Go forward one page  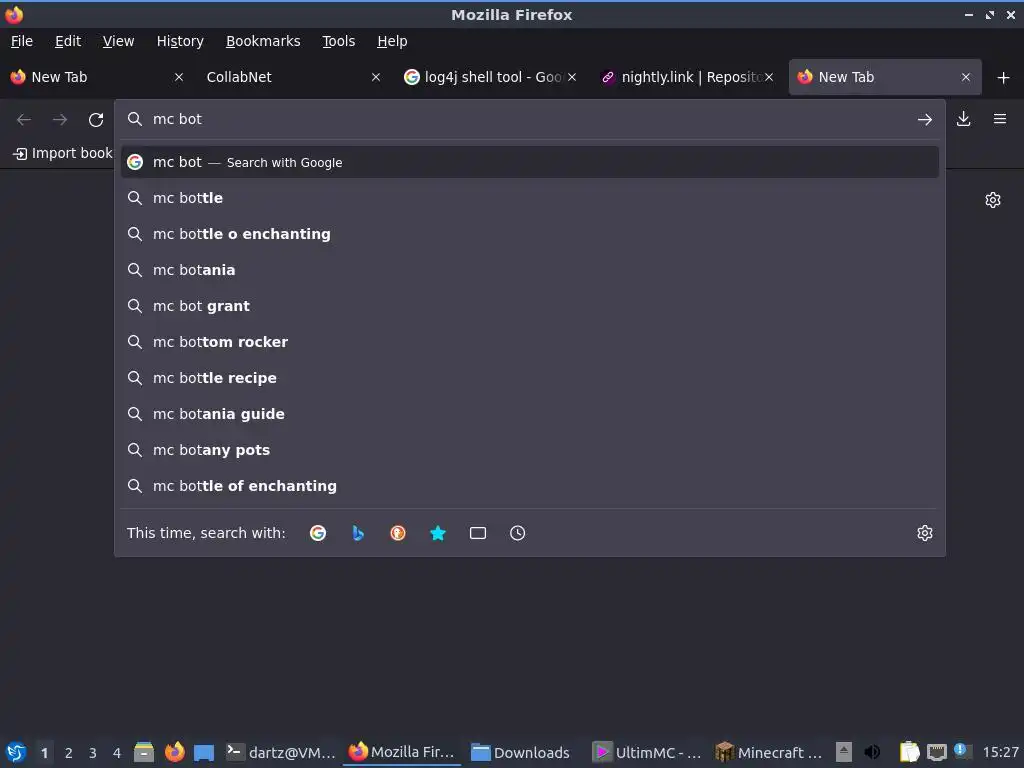(60, 120)
